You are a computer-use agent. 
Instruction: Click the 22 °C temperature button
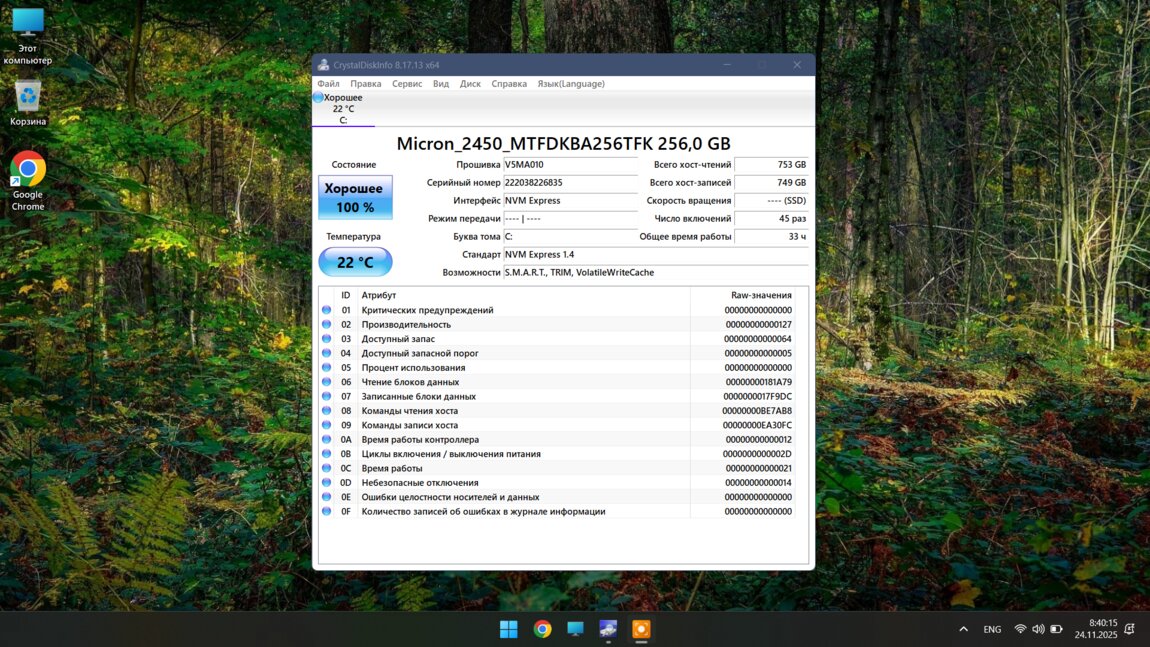[355, 262]
